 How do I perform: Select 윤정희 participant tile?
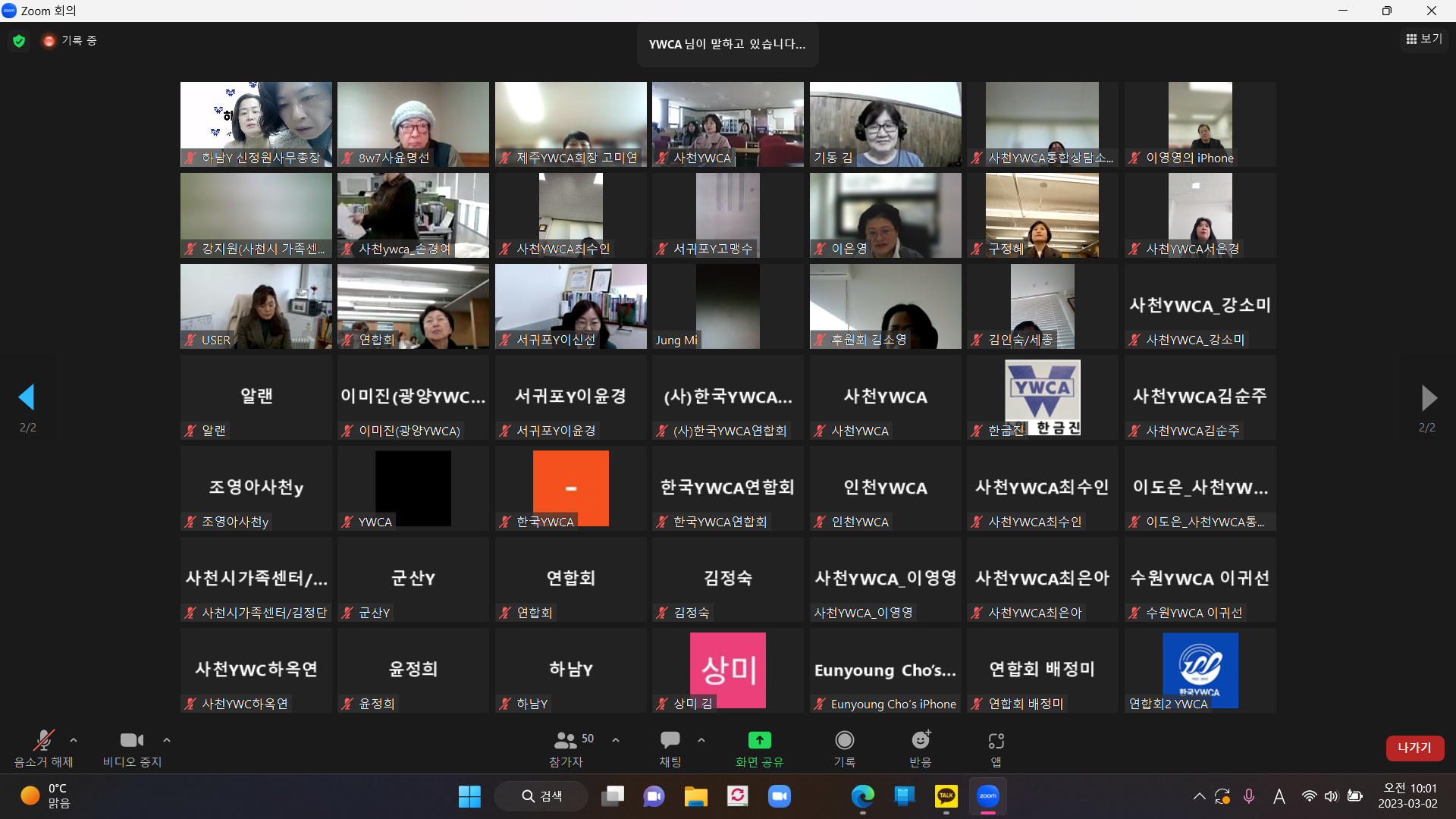tap(413, 670)
